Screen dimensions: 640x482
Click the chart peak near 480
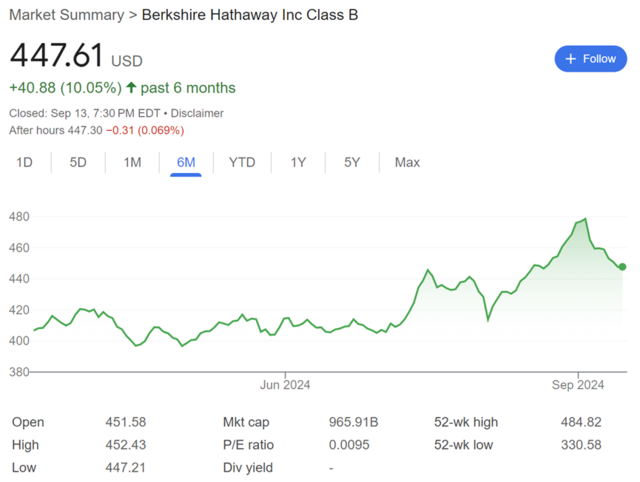tap(586, 219)
